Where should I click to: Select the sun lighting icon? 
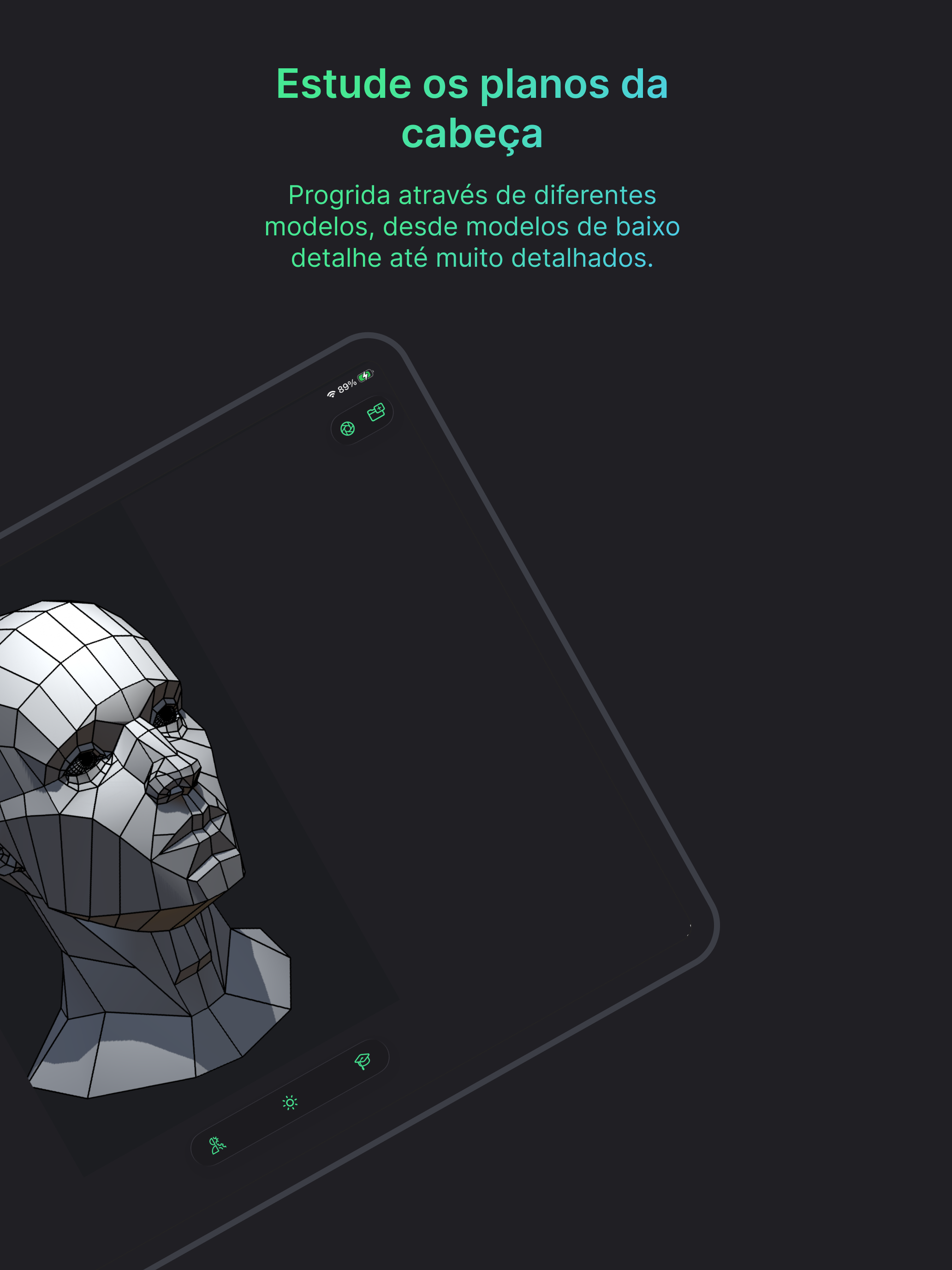(290, 1102)
